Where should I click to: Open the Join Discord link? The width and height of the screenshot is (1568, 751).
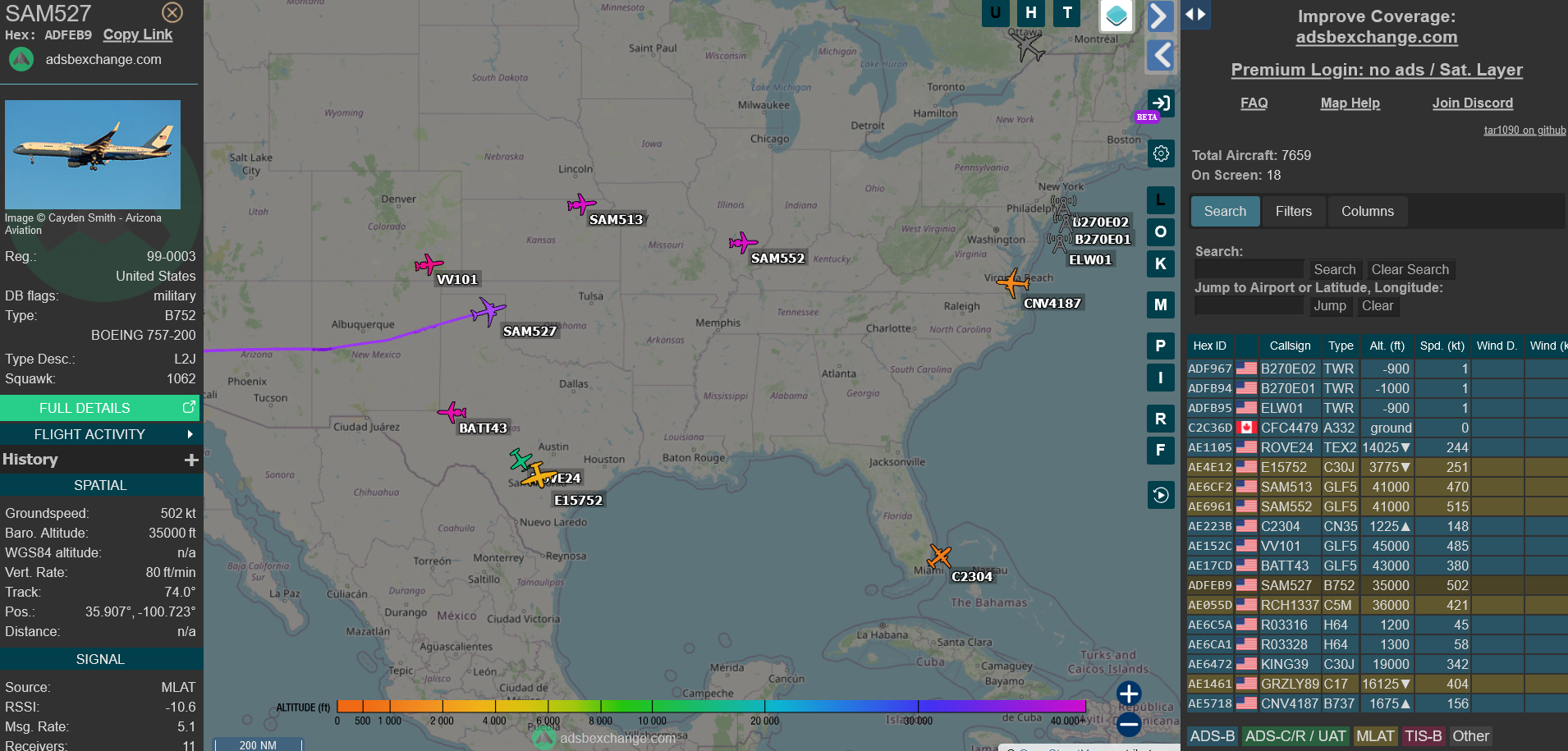(1473, 103)
